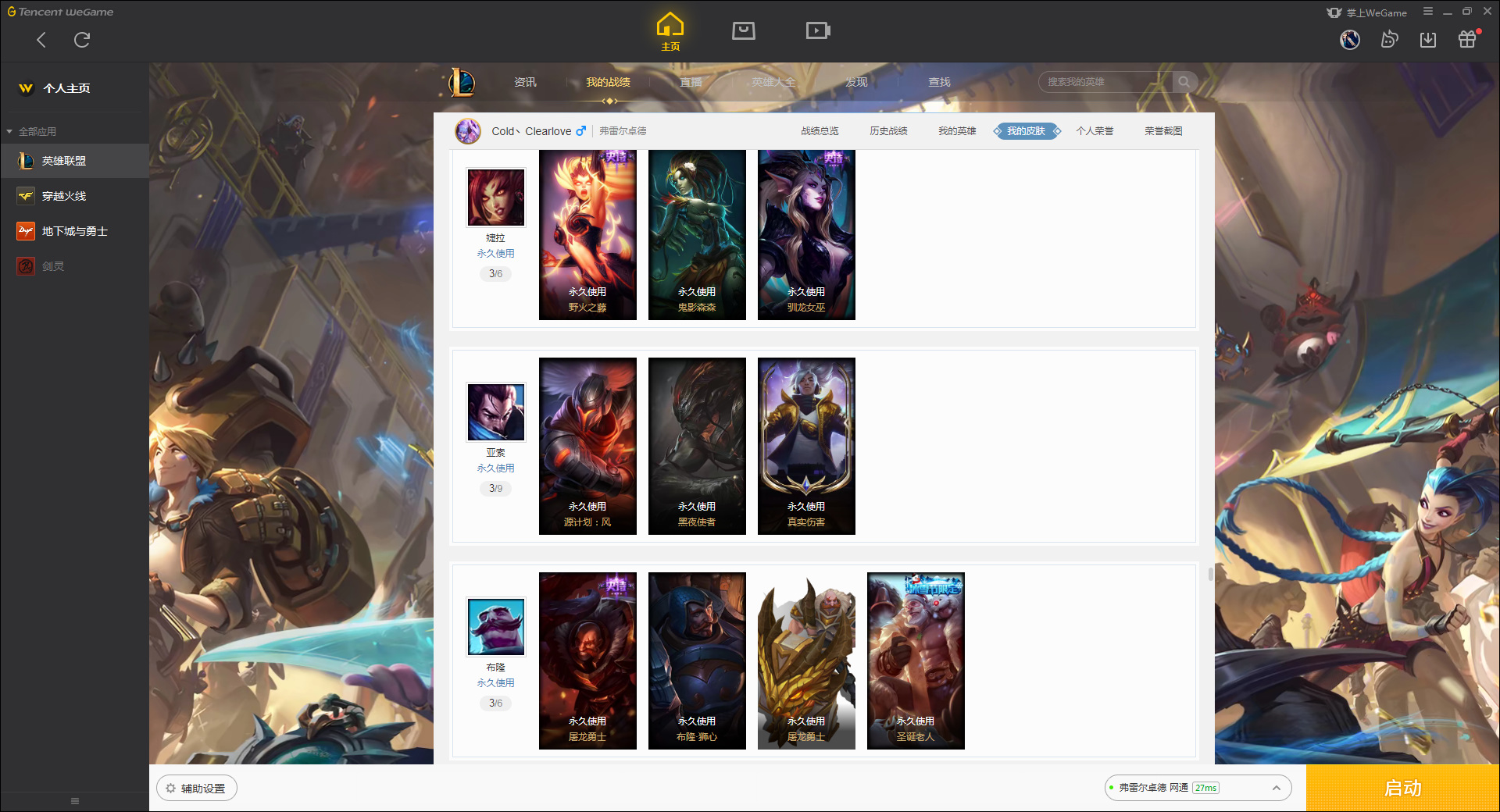The width and height of the screenshot is (1500, 812).
Task: Open the 驯龙女巫 skin card
Action: pyautogui.click(x=806, y=235)
